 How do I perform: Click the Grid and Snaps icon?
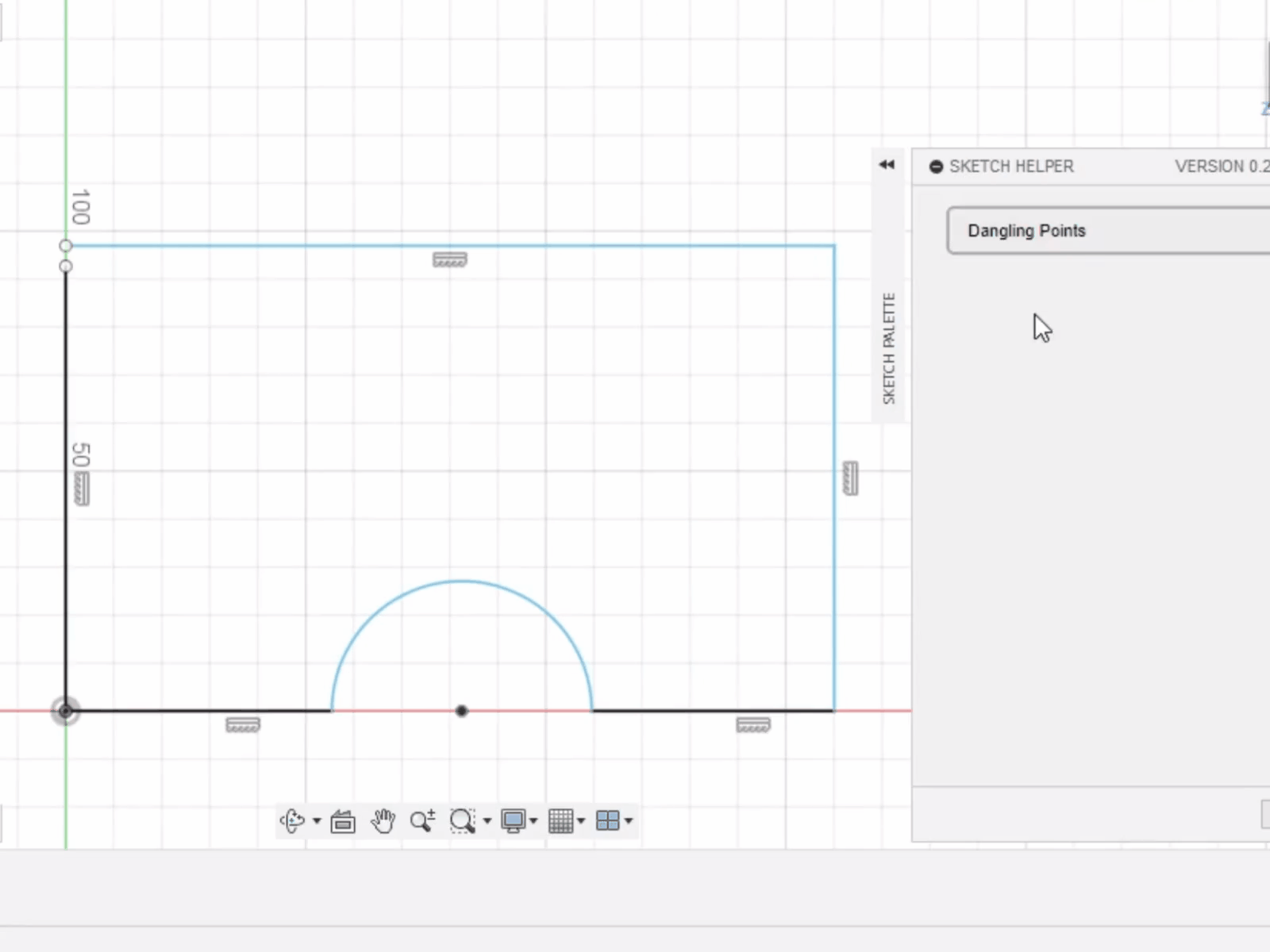561,821
